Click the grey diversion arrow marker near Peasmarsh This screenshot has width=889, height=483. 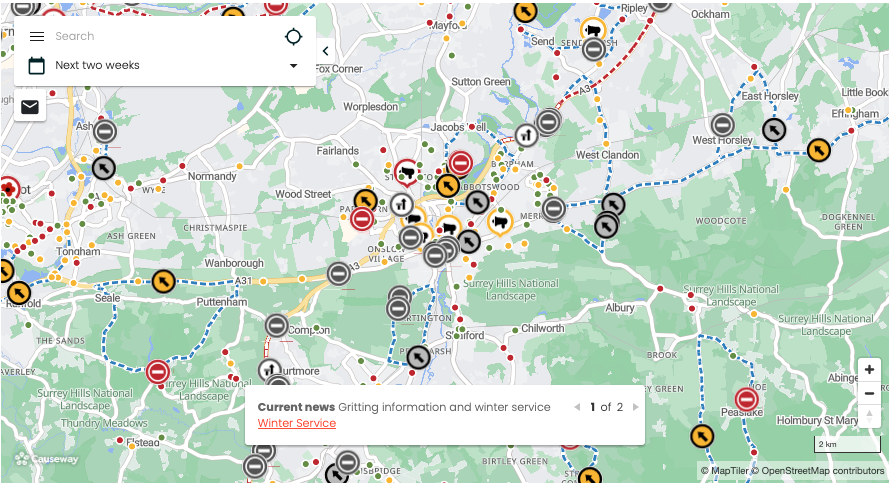(418, 357)
